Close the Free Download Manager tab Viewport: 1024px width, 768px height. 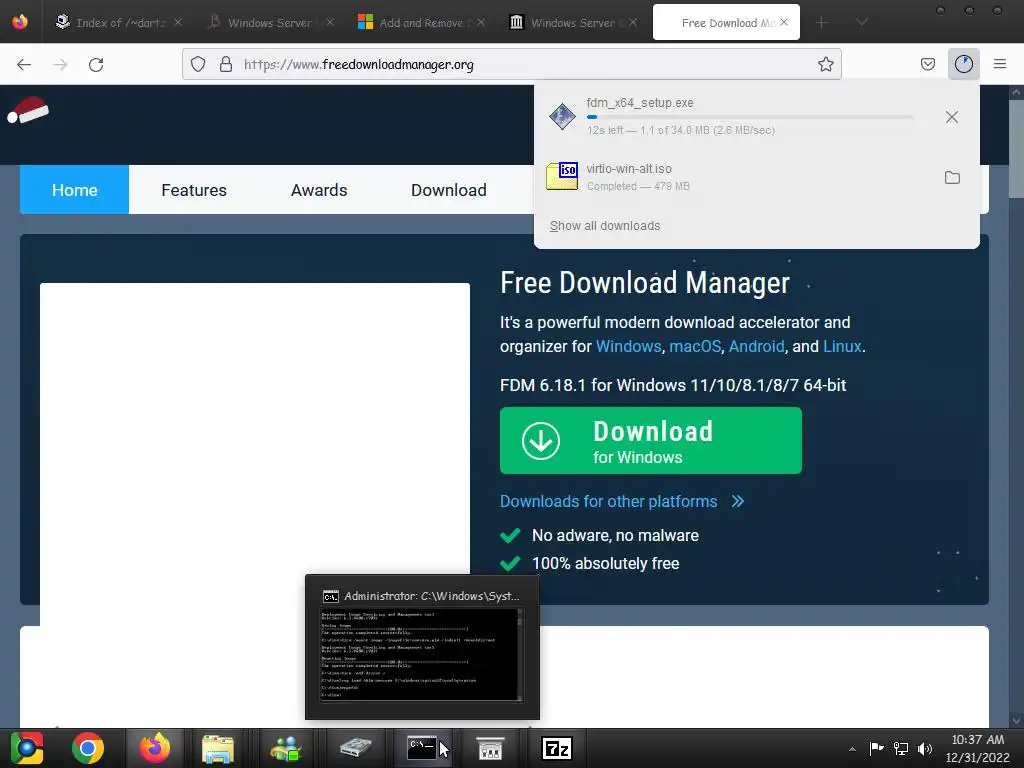pyautogui.click(x=784, y=22)
